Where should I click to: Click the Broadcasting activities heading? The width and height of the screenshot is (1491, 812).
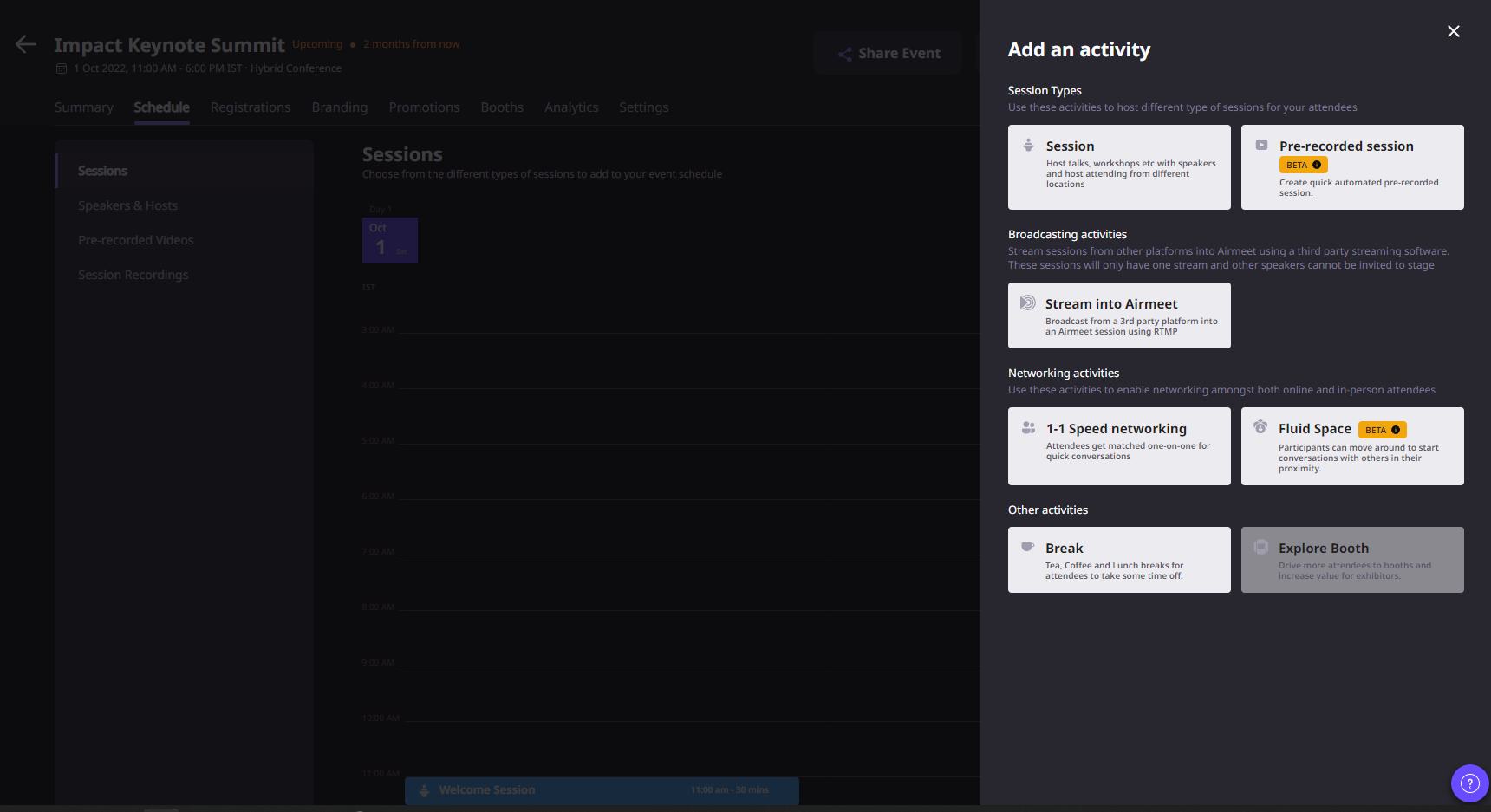[x=1067, y=234]
